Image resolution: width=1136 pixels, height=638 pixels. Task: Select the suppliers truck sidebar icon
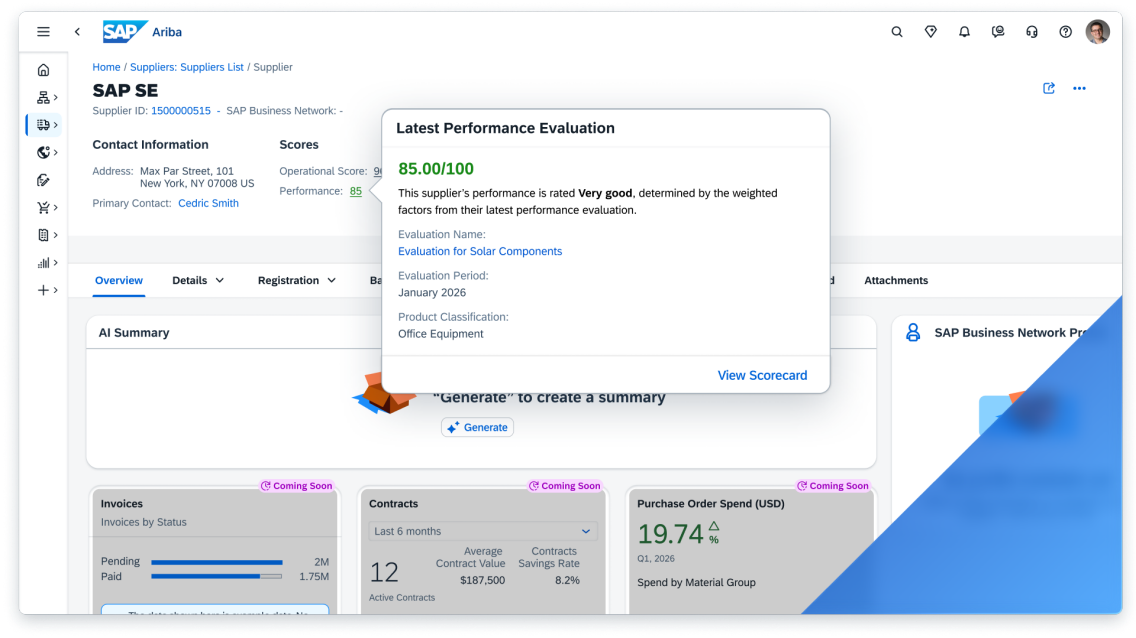point(43,125)
